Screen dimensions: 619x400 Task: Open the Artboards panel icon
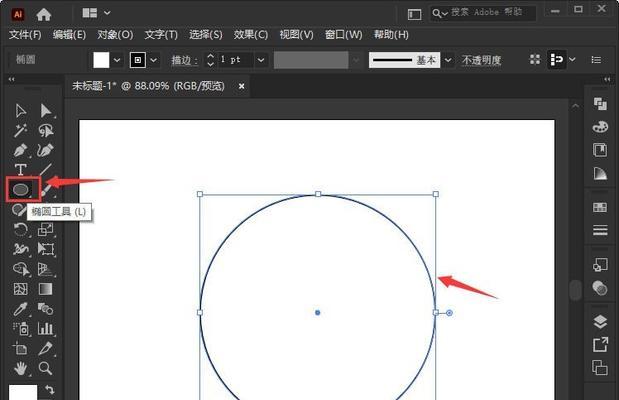point(600,368)
